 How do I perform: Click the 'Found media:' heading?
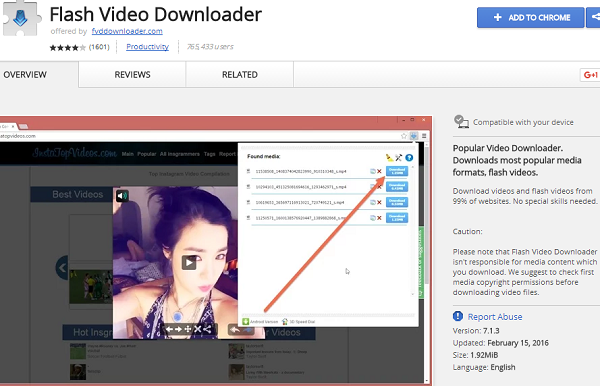264,156
